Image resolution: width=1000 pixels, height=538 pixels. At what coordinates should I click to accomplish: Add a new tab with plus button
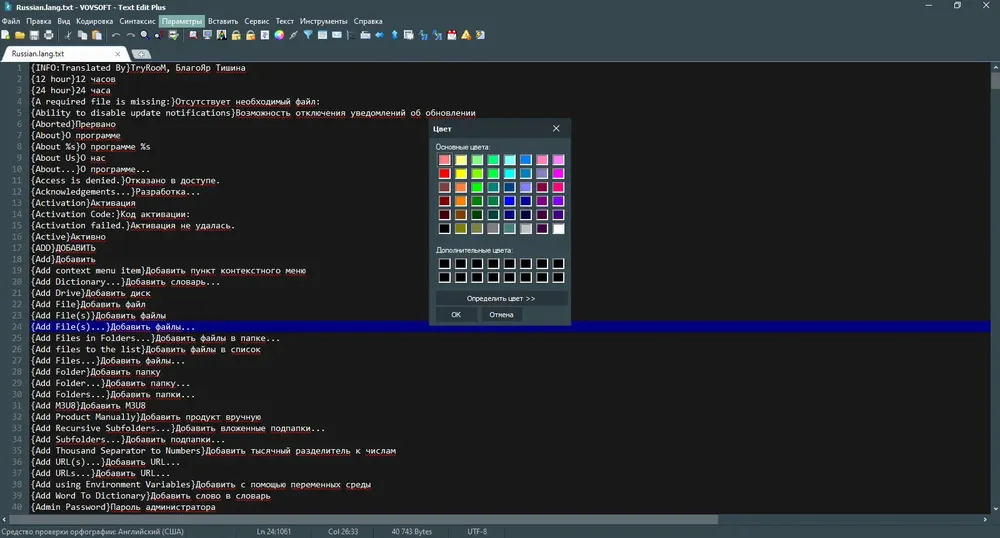(x=141, y=54)
